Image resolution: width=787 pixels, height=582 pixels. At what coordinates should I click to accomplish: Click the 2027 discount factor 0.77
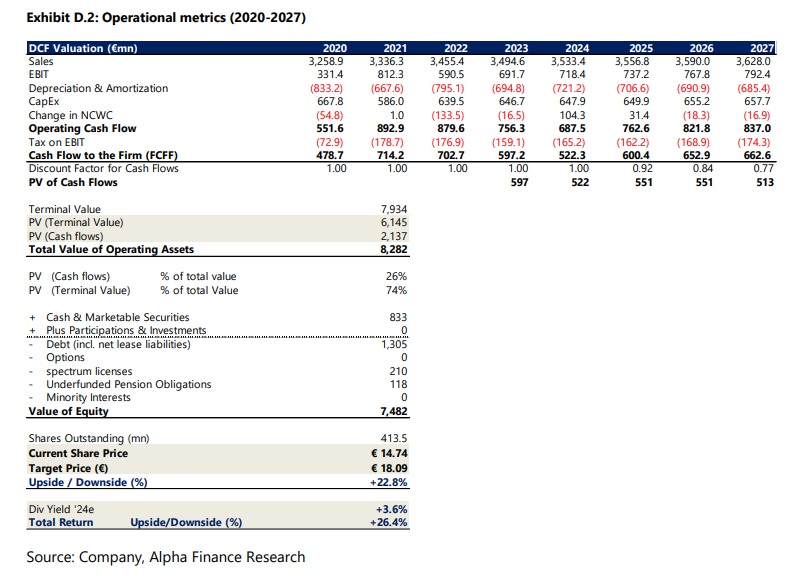click(x=763, y=169)
